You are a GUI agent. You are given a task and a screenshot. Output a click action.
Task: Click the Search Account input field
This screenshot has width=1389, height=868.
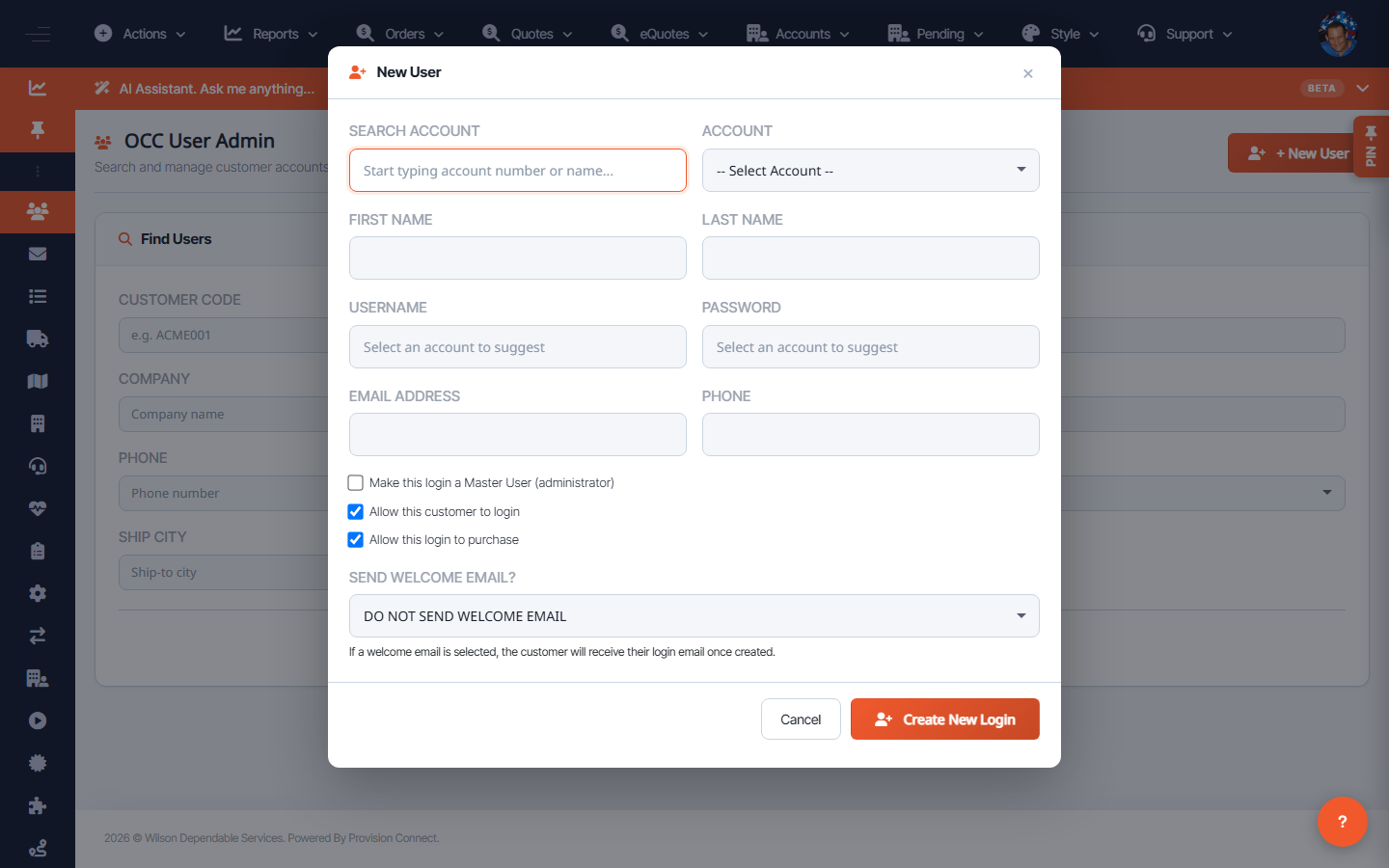point(518,171)
